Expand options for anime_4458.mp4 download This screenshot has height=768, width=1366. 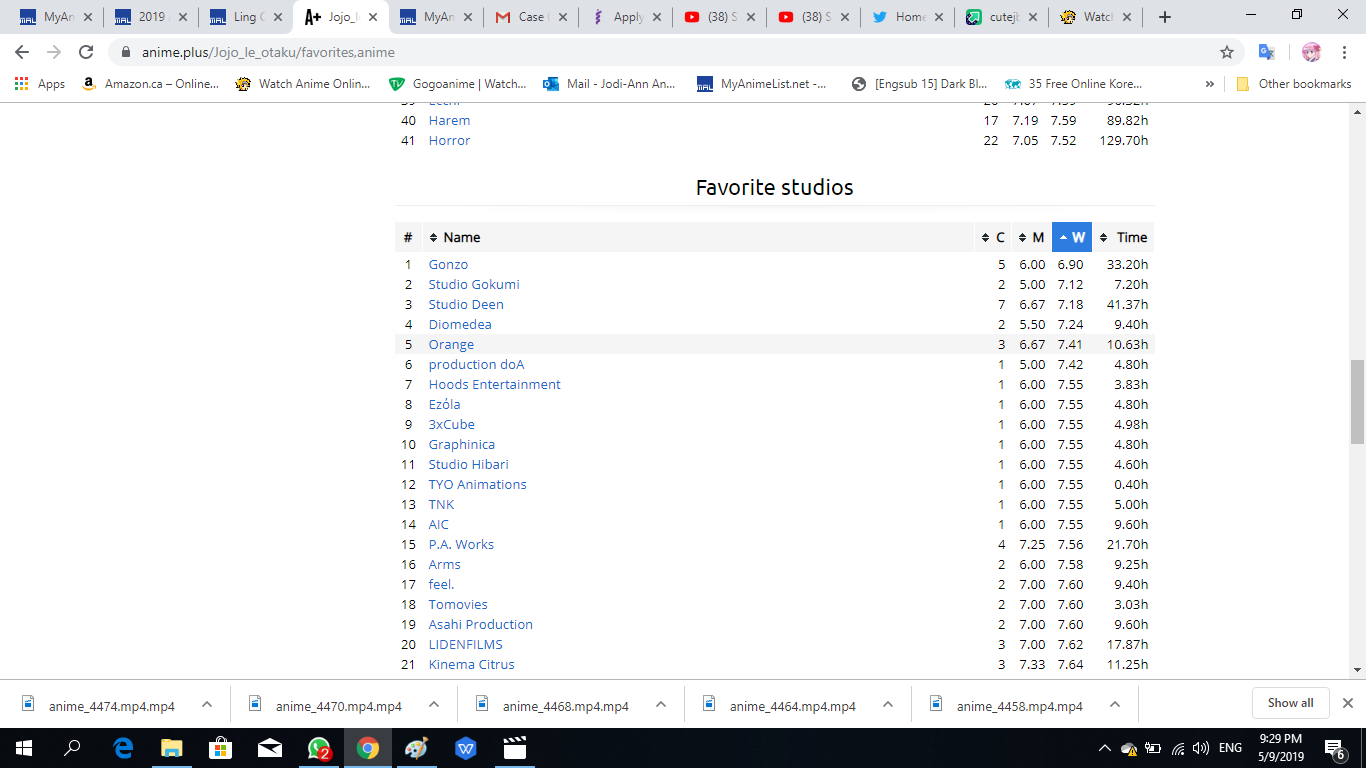click(x=1113, y=704)
